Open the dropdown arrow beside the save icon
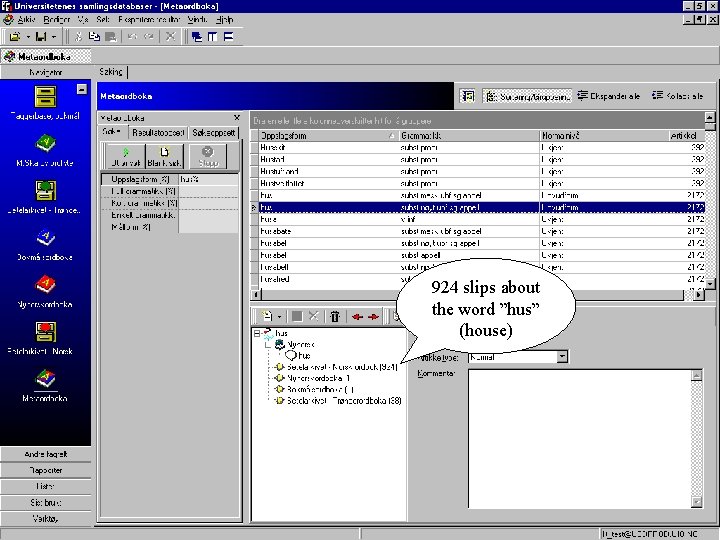Viewport: 720px width, 540px height. (x=54, y=36)
